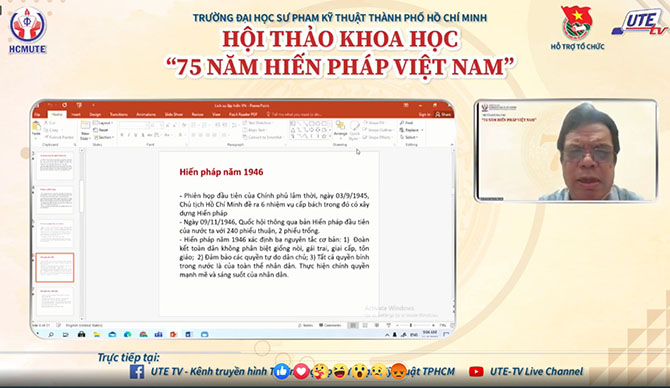Launch Microsoft Edge from taskbar
The width and height of the screenshot is (670, 388).
[128, 334]
